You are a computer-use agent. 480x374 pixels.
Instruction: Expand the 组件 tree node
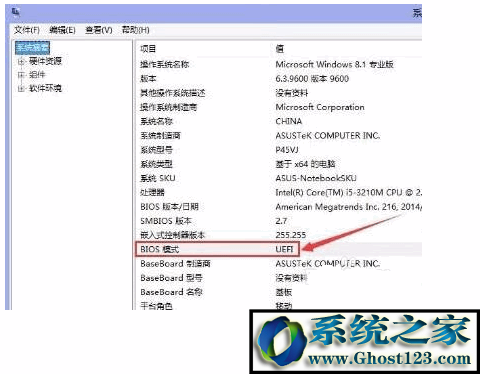coord(21,75)
